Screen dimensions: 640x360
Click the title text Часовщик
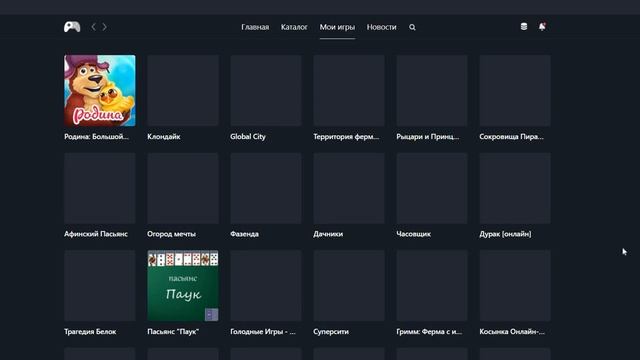pyautogui.click(x=413, y=234)
